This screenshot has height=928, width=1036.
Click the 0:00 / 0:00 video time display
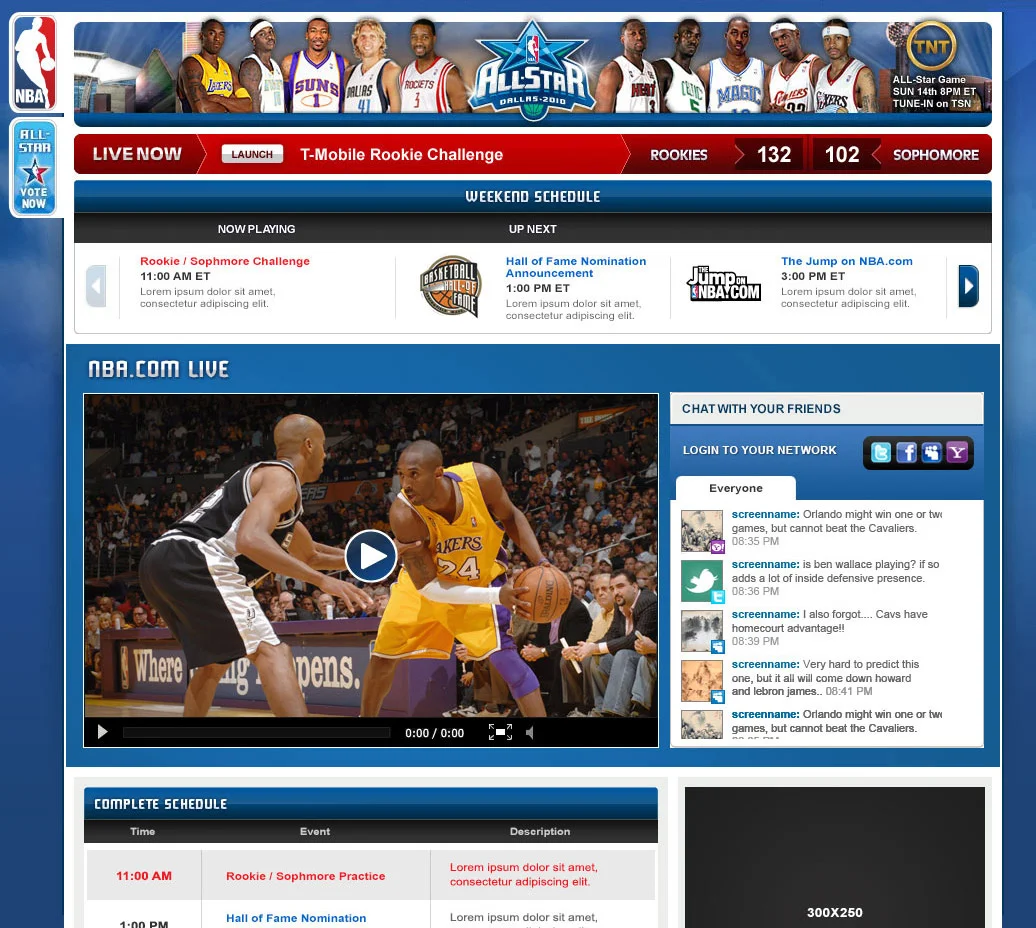coord(434,732)
